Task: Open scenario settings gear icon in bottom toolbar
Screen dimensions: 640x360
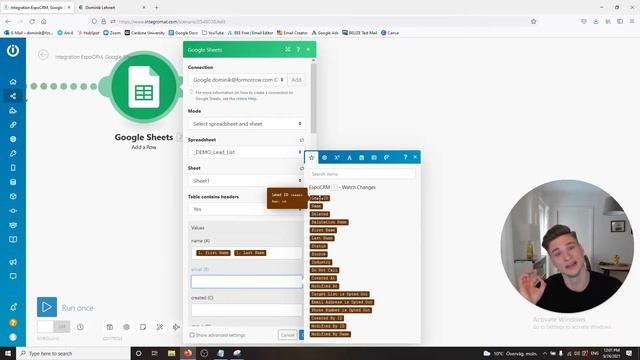Action: [x=127, y=327]
